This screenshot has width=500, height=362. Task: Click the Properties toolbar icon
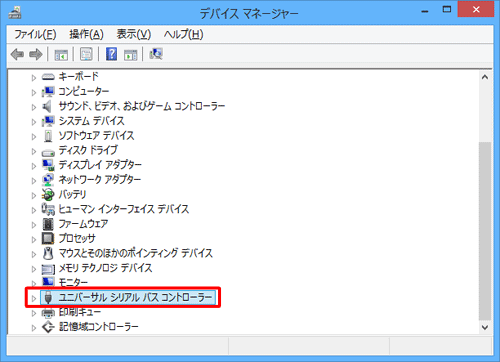pyautogui.click(x=86, y=54)
